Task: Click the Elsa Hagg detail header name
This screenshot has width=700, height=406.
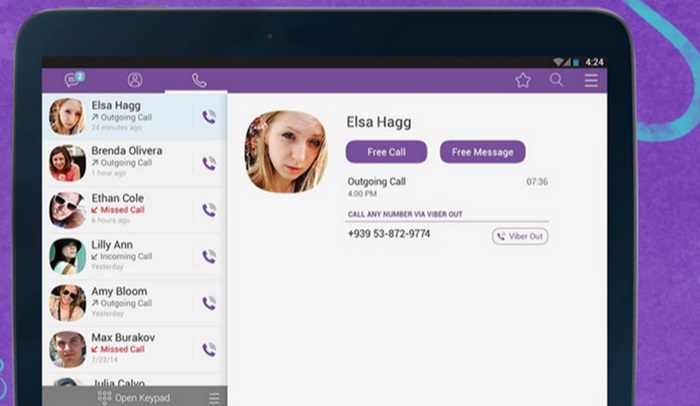Action: pos(379,122)
